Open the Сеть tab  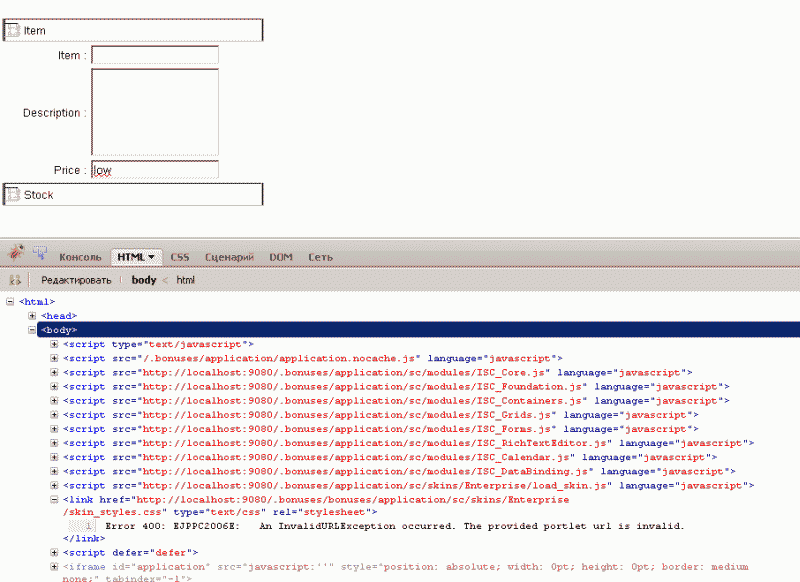coord(320,257)
